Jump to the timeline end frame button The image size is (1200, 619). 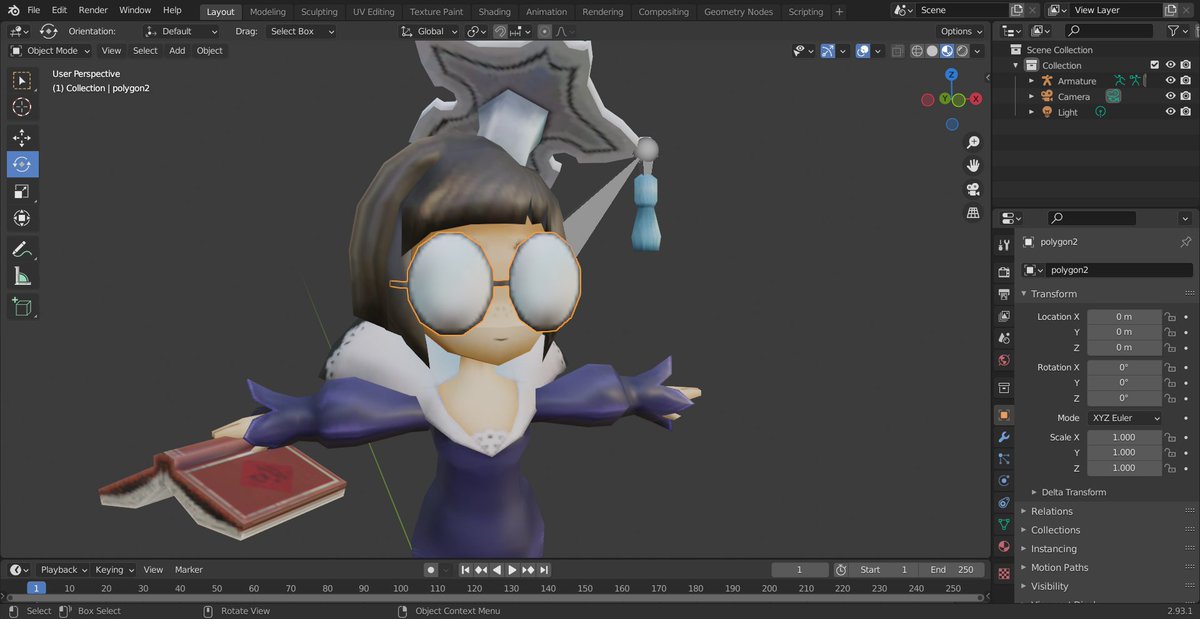coord(543,570)
